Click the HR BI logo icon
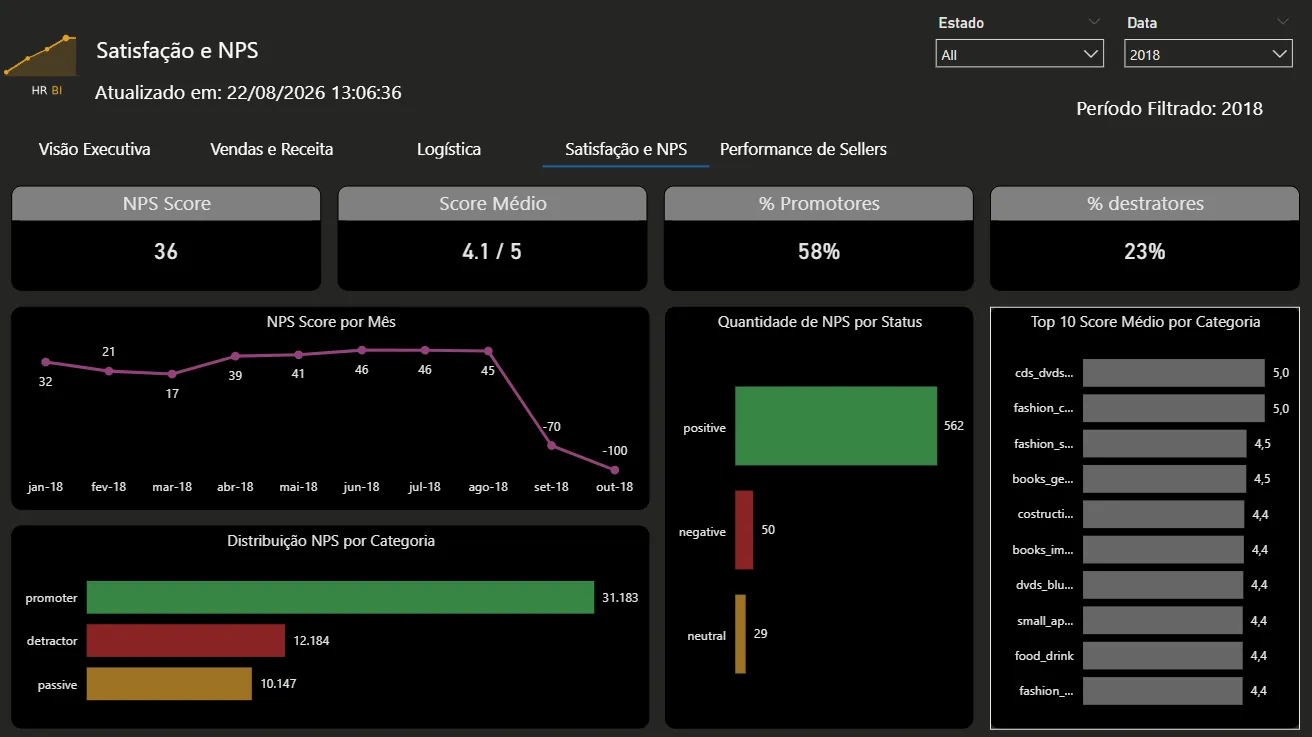 point(41,64)
